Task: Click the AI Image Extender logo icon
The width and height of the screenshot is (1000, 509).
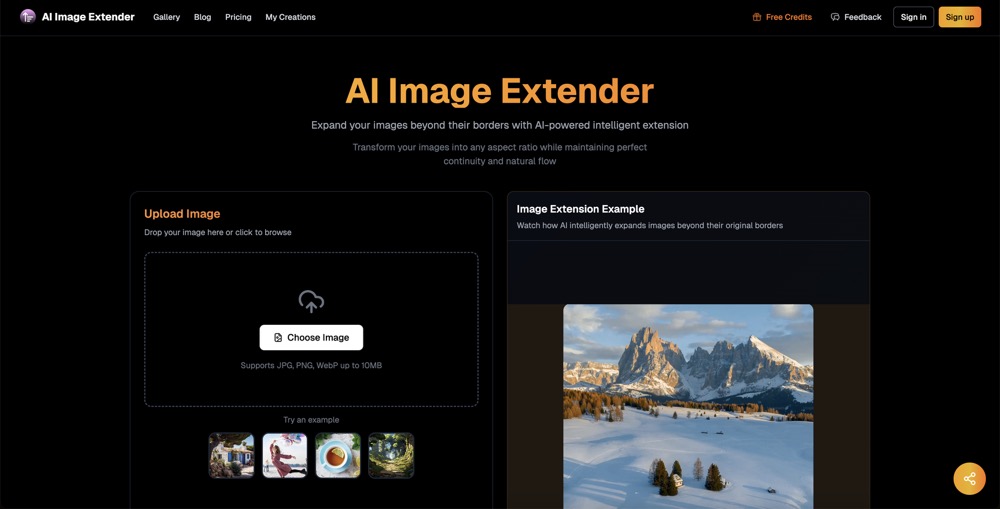Action: 28,17
